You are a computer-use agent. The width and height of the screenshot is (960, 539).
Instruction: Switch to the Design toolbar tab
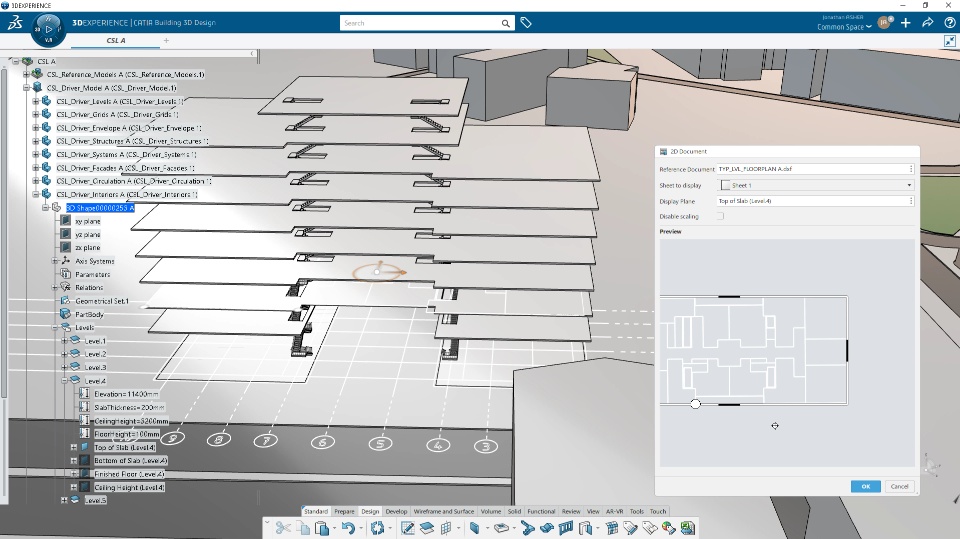pos(370,511)
